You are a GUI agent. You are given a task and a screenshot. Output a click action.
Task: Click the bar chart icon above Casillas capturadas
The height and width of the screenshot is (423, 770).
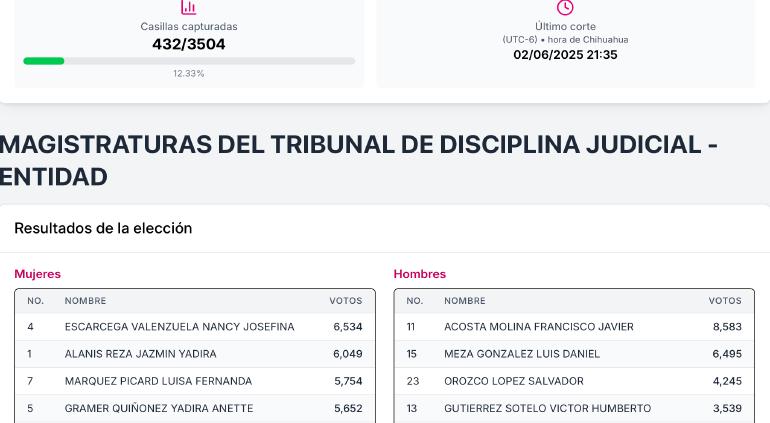(x=189, y=7)
